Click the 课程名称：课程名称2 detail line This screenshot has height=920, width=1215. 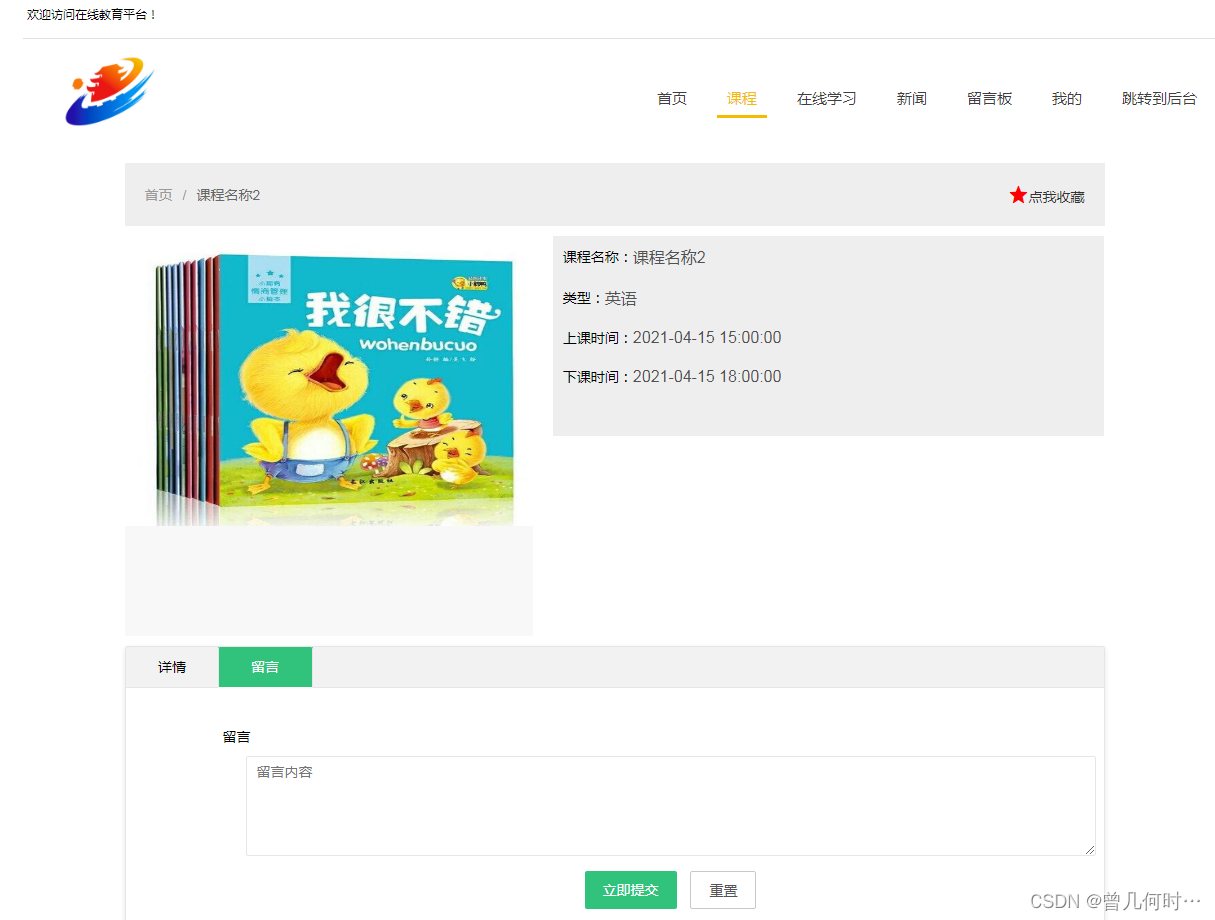(634, 258)
